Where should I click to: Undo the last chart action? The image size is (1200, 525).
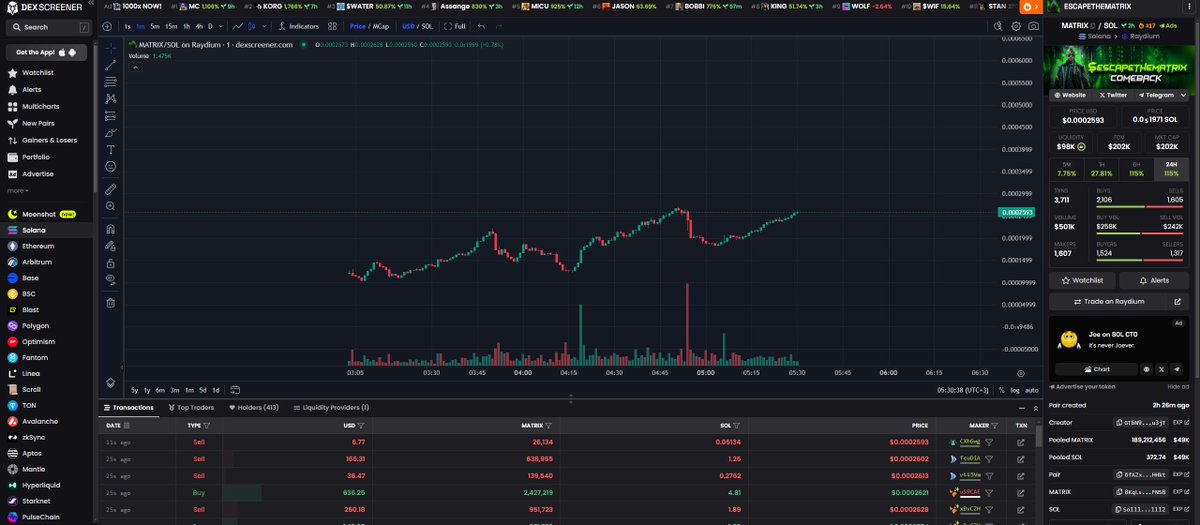point(482,26)
